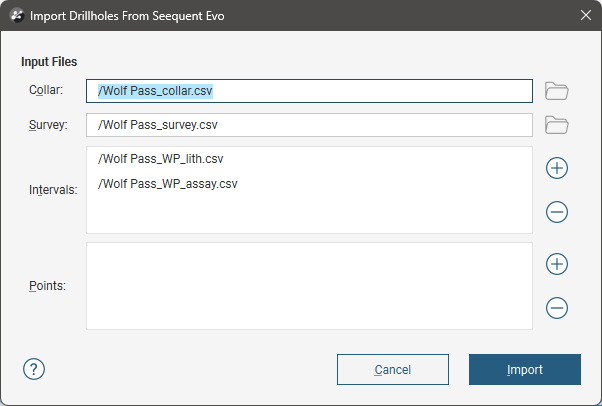Screen dimensions: 602x406
Task: Add an Intervals file with plus icon
Action: coord(557,168)
